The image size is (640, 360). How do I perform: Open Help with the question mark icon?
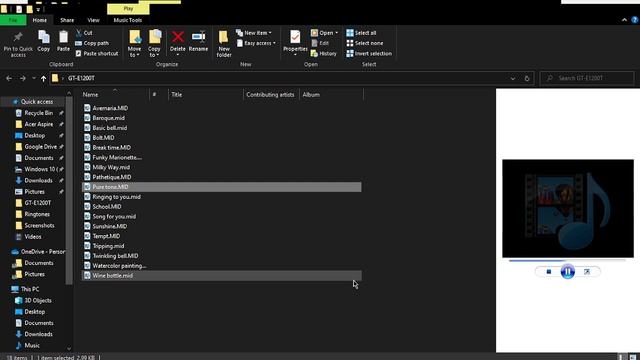pos(635,20)
